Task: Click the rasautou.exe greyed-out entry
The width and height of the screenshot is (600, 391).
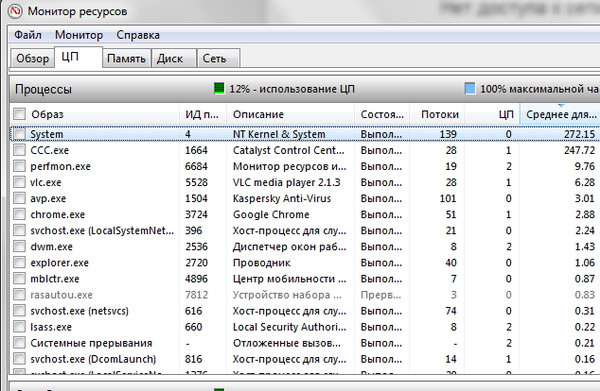Action: tap(62, 295)
